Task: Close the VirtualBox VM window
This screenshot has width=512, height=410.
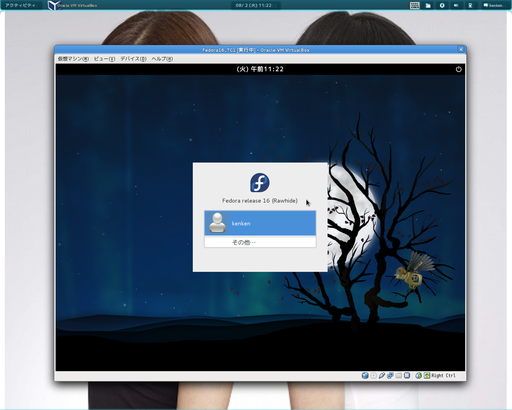Action: tap(461, 49)
